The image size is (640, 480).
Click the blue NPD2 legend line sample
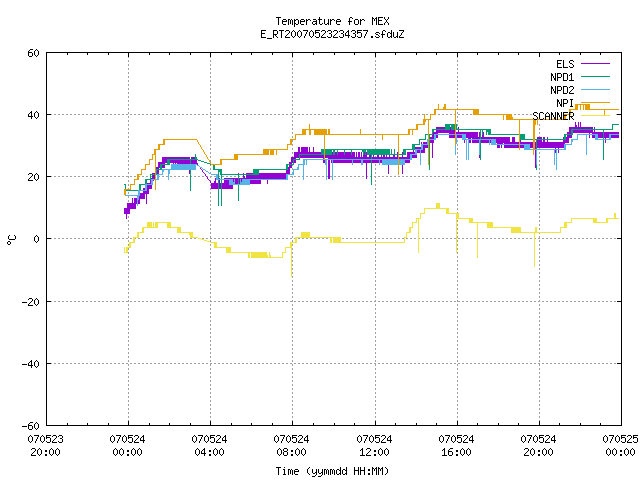click(x=595, y=89)
